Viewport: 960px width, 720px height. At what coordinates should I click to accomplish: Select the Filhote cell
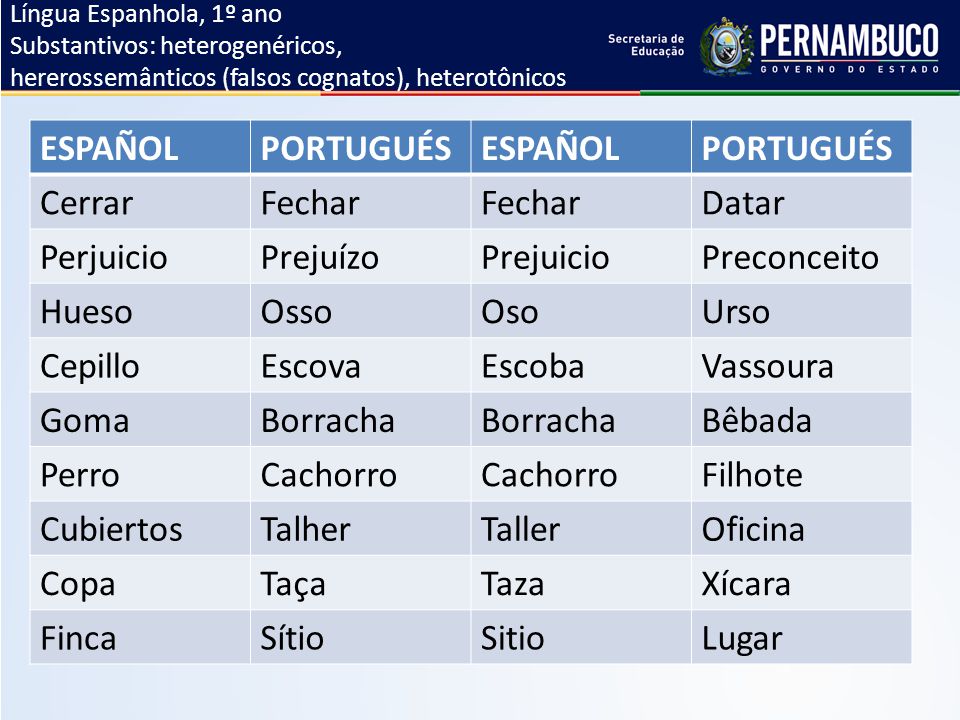point(801,474)
